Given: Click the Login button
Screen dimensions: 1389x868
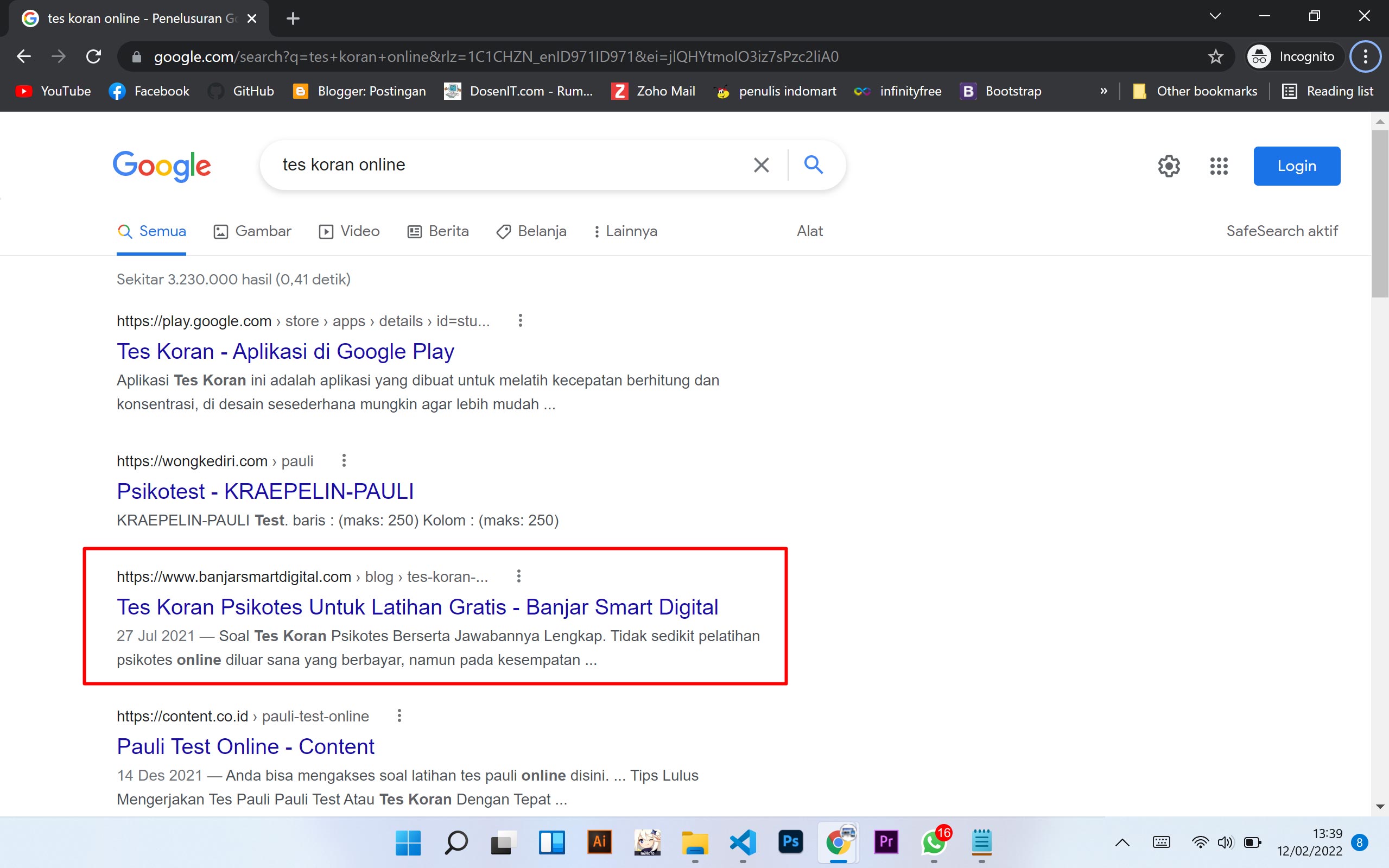Looking at the screenshot, I should click(x=1297, y=166).
